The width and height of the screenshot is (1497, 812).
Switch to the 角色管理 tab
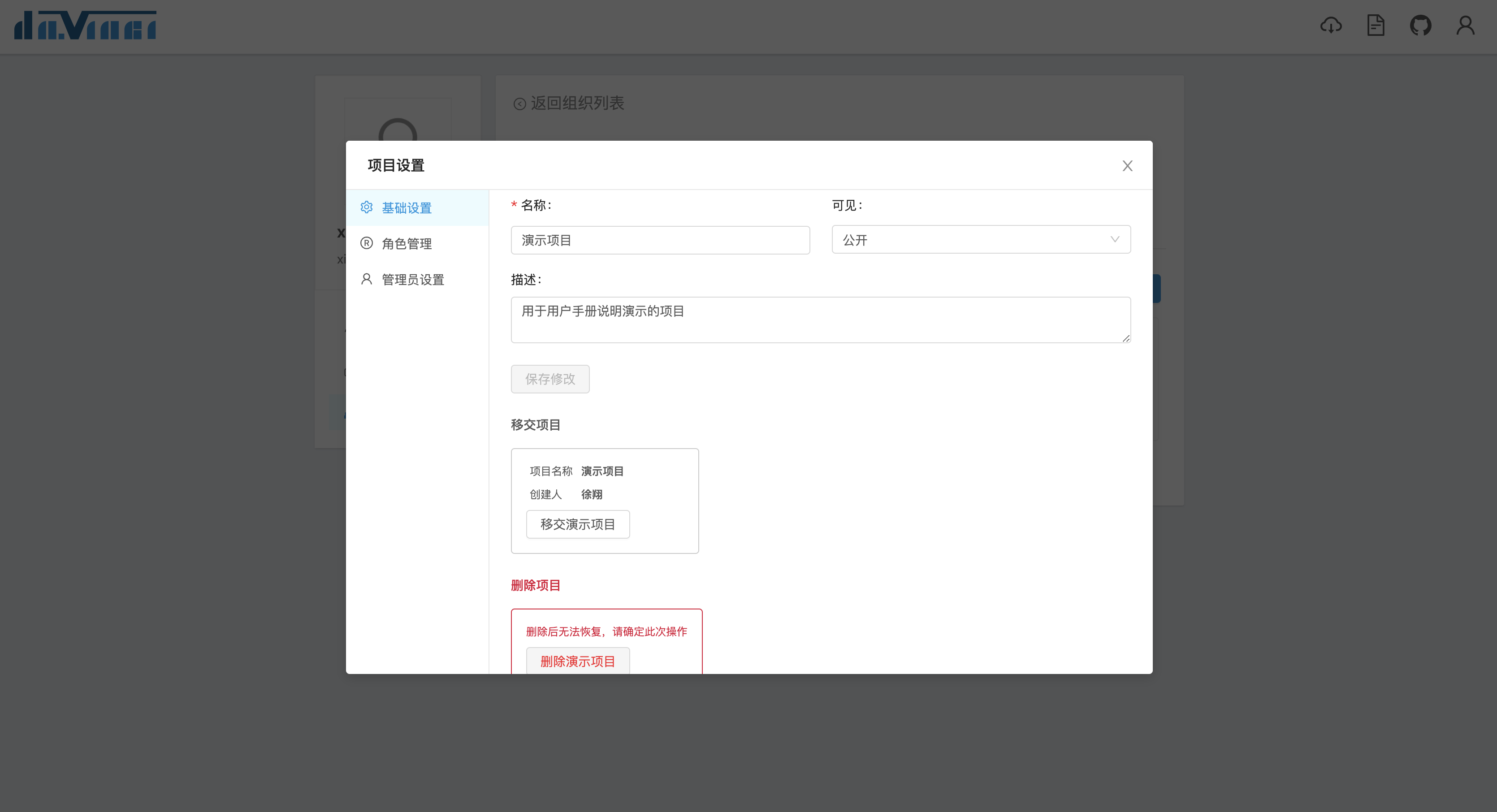pos(406,244)
